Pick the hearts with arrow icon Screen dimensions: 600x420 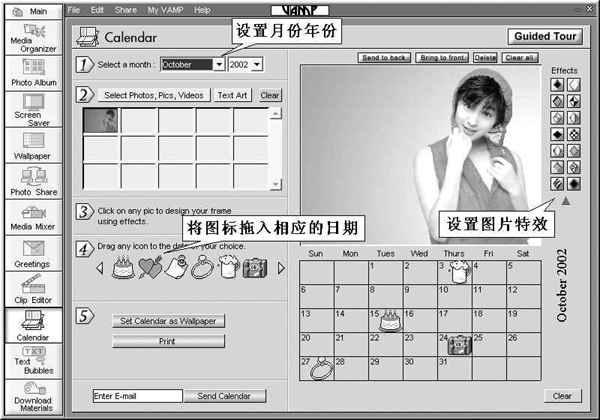tap(150, 267)
